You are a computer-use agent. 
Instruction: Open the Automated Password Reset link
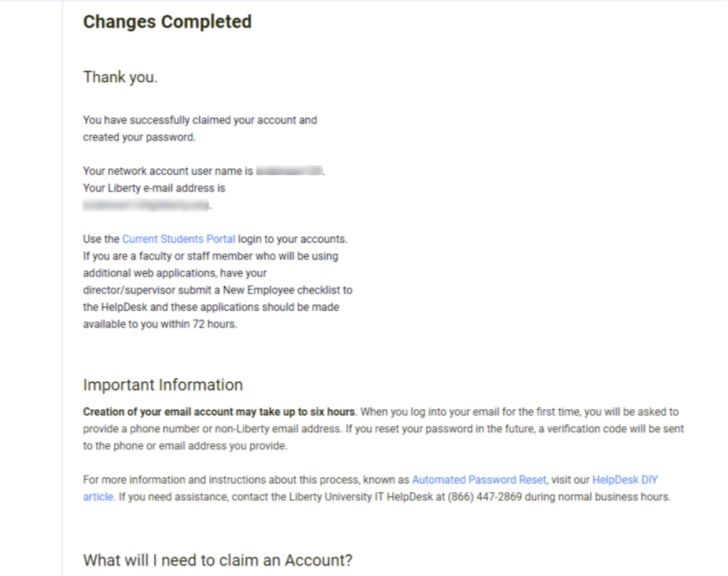tap(478, 480)
